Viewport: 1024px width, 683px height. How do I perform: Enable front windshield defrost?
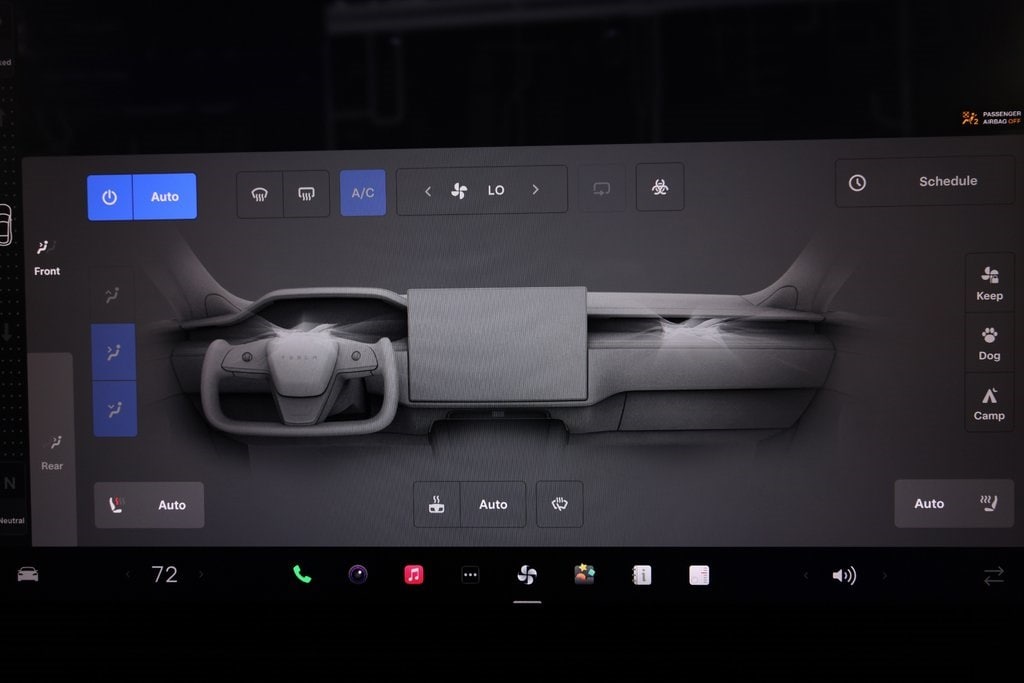click(x=260, y=194)
